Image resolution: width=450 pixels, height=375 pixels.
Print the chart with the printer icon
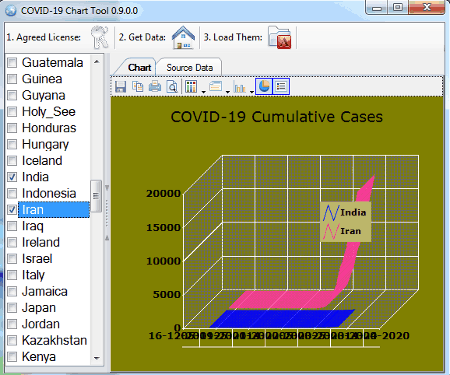(x=155, y=87)
